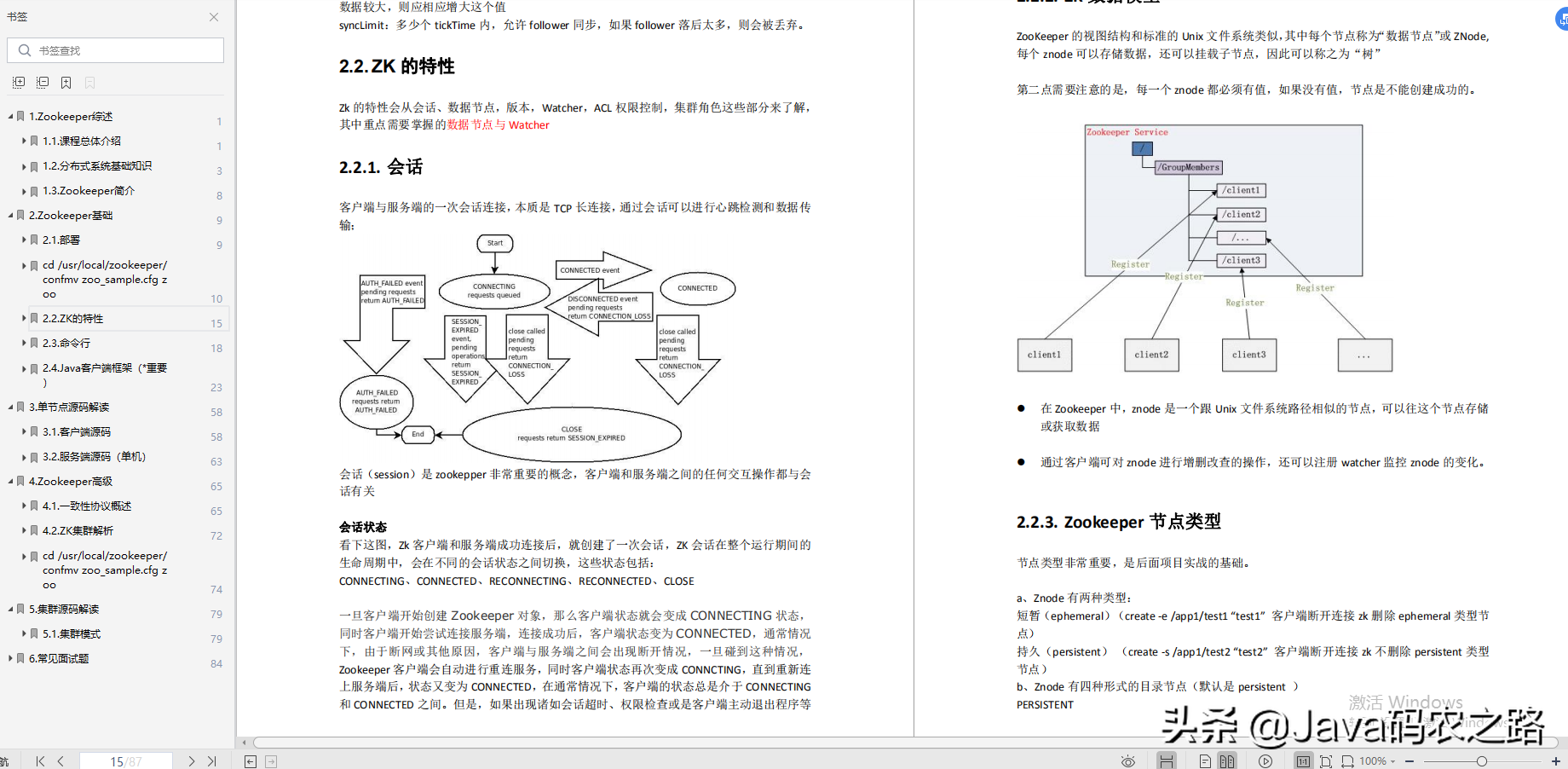
Task: Start the slideshow playback
Action: (x=1265, y=761)
